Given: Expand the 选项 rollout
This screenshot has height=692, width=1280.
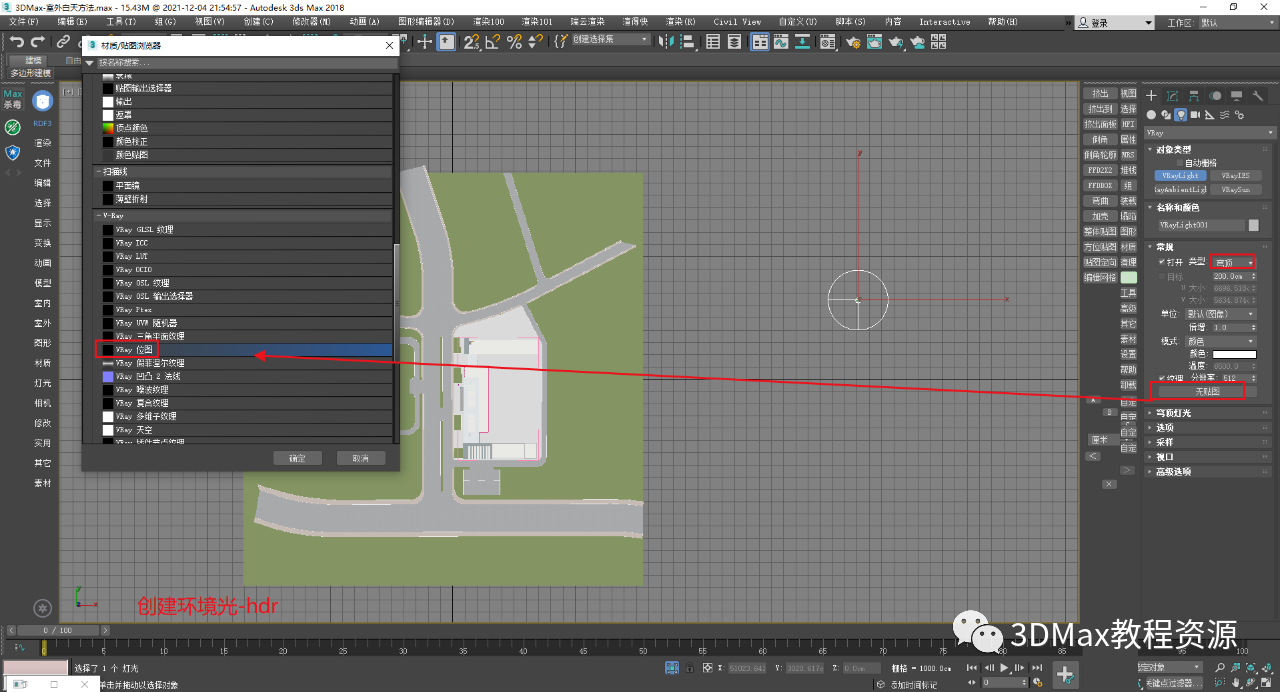Looking at the screenshot, I should point(1210,427).
